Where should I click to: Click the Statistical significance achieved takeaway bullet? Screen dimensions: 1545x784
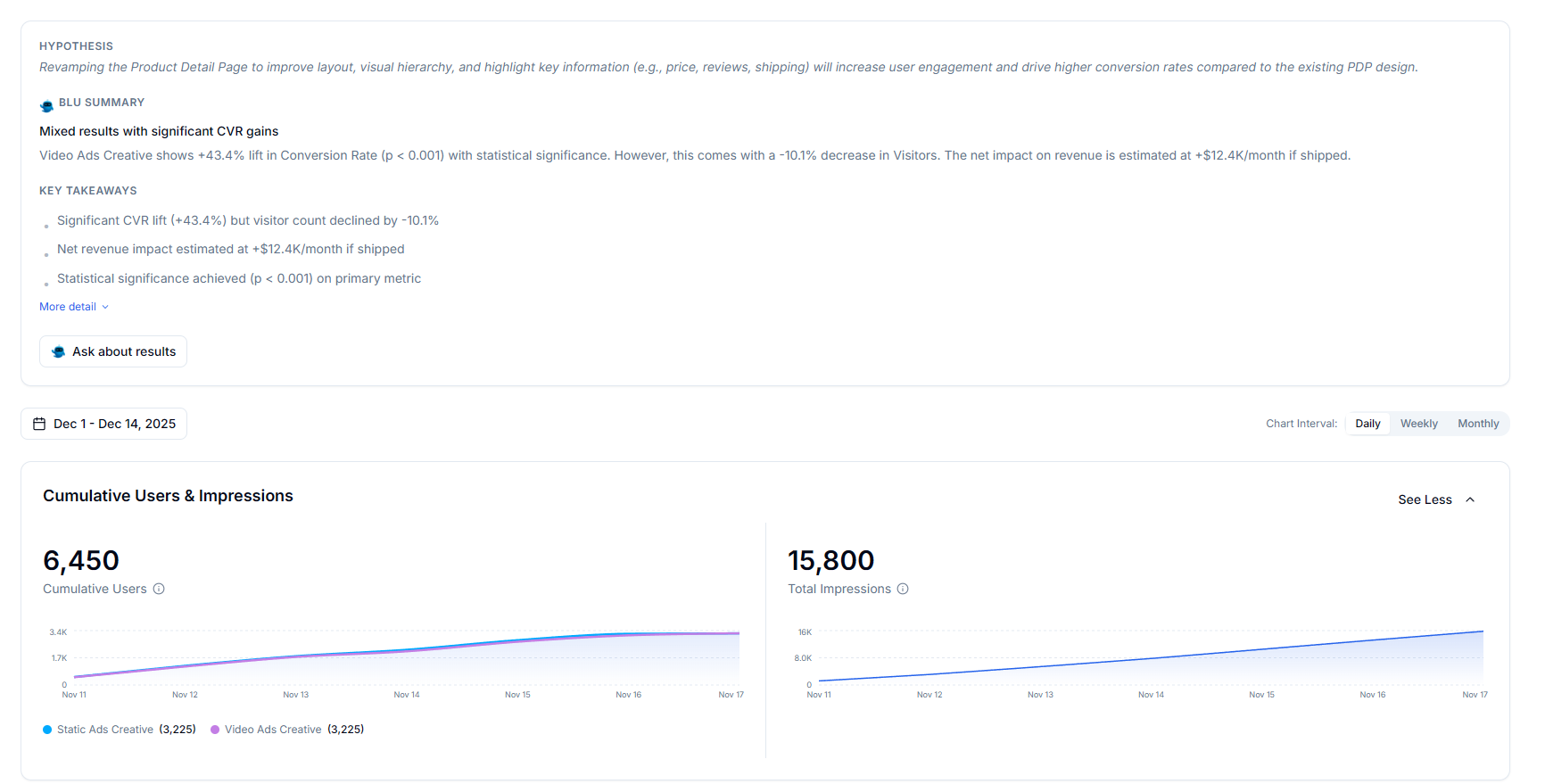[238, 278]
